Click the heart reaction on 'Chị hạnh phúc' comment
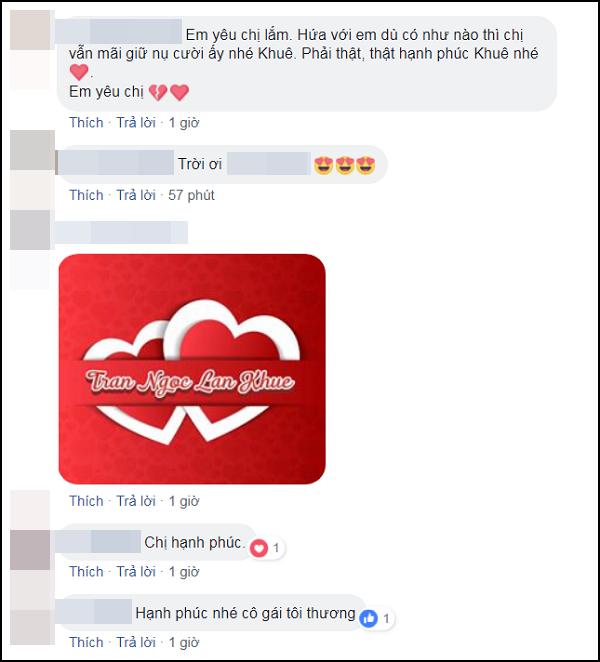This screenshot has height=662, width=600. pos(259,548)
